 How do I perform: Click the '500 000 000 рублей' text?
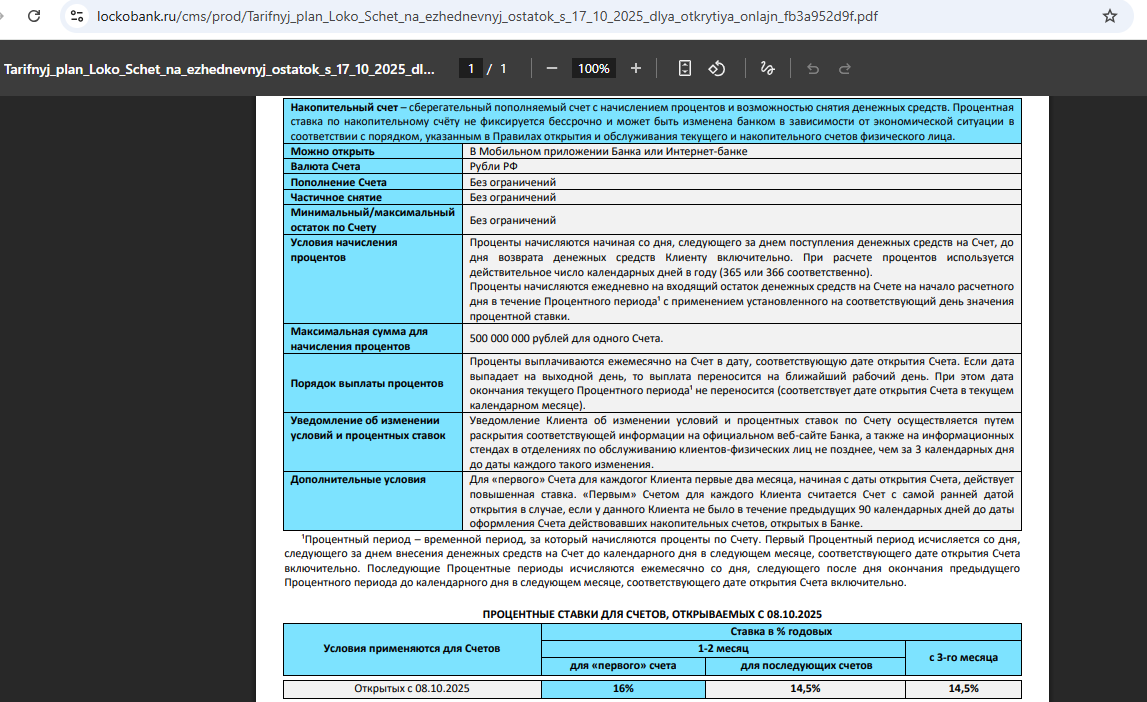pos(566,338)
